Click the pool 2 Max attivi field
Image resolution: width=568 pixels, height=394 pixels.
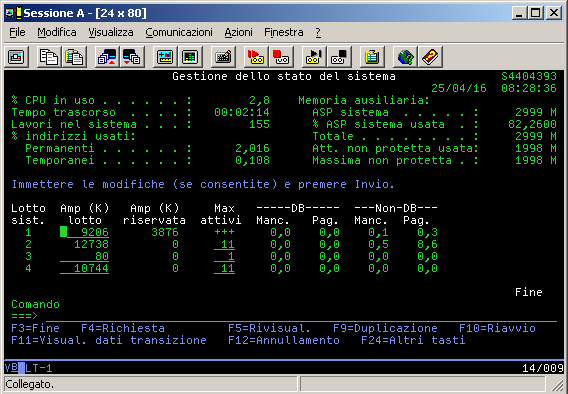225,244
